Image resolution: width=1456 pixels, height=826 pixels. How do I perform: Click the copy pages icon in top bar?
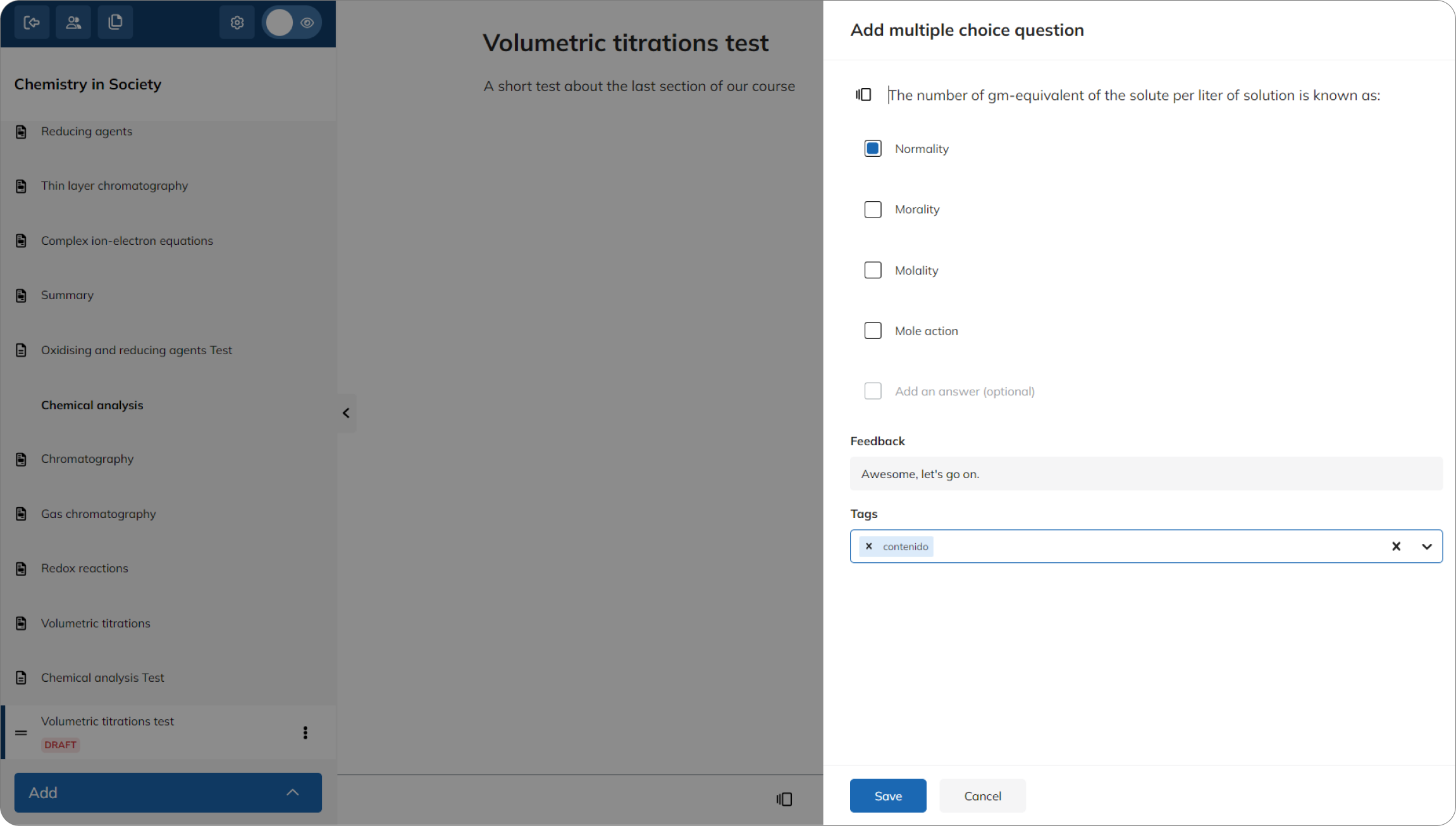tap(115, 23)
